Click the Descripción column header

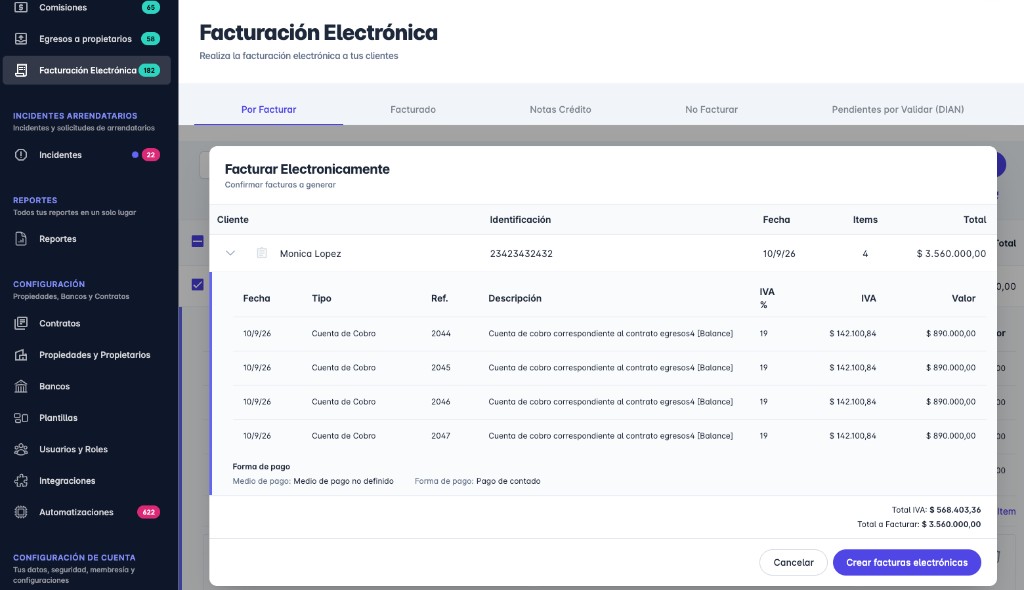515,298
